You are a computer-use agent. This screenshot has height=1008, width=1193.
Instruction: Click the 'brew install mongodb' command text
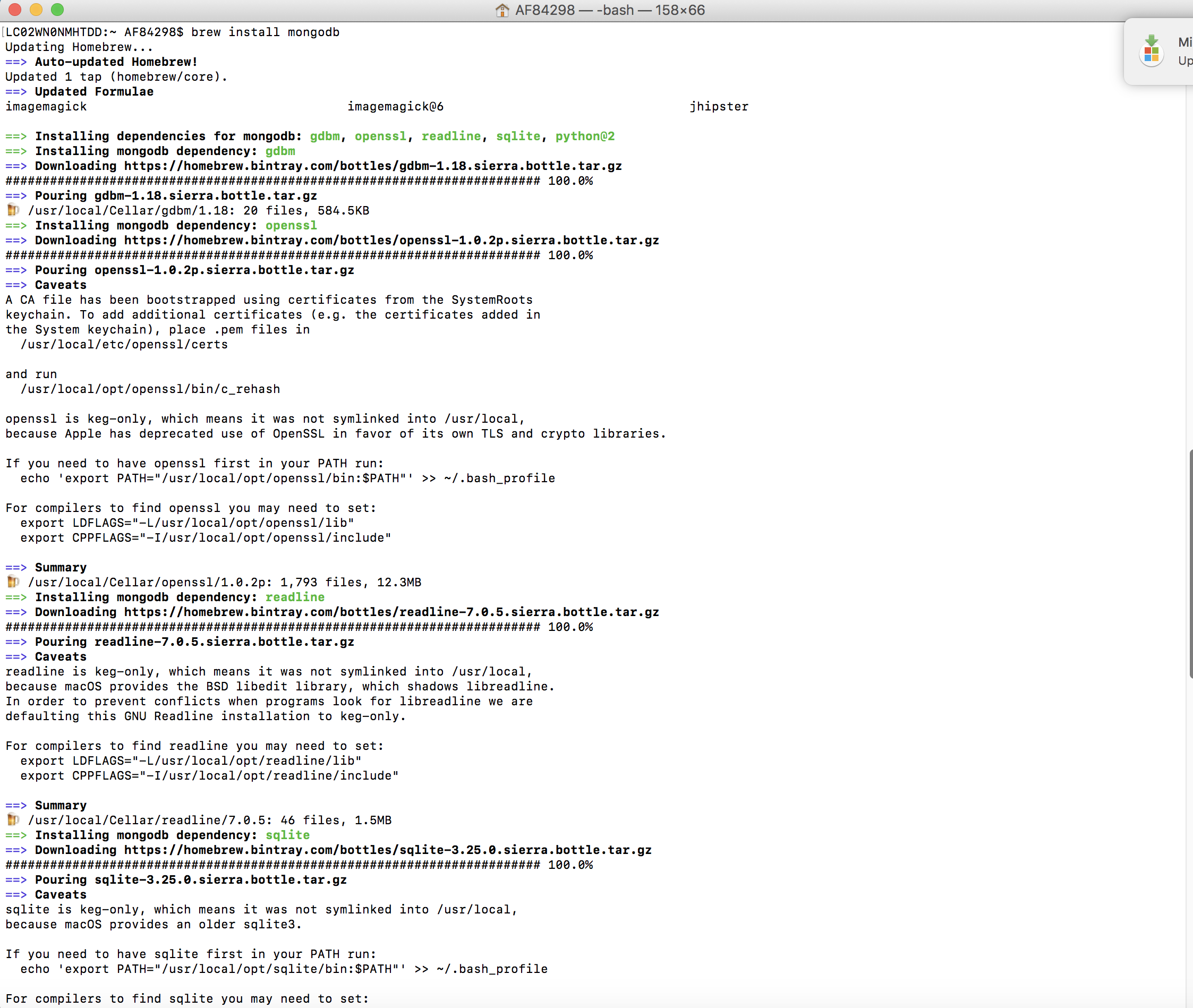(x=265, y=32)
